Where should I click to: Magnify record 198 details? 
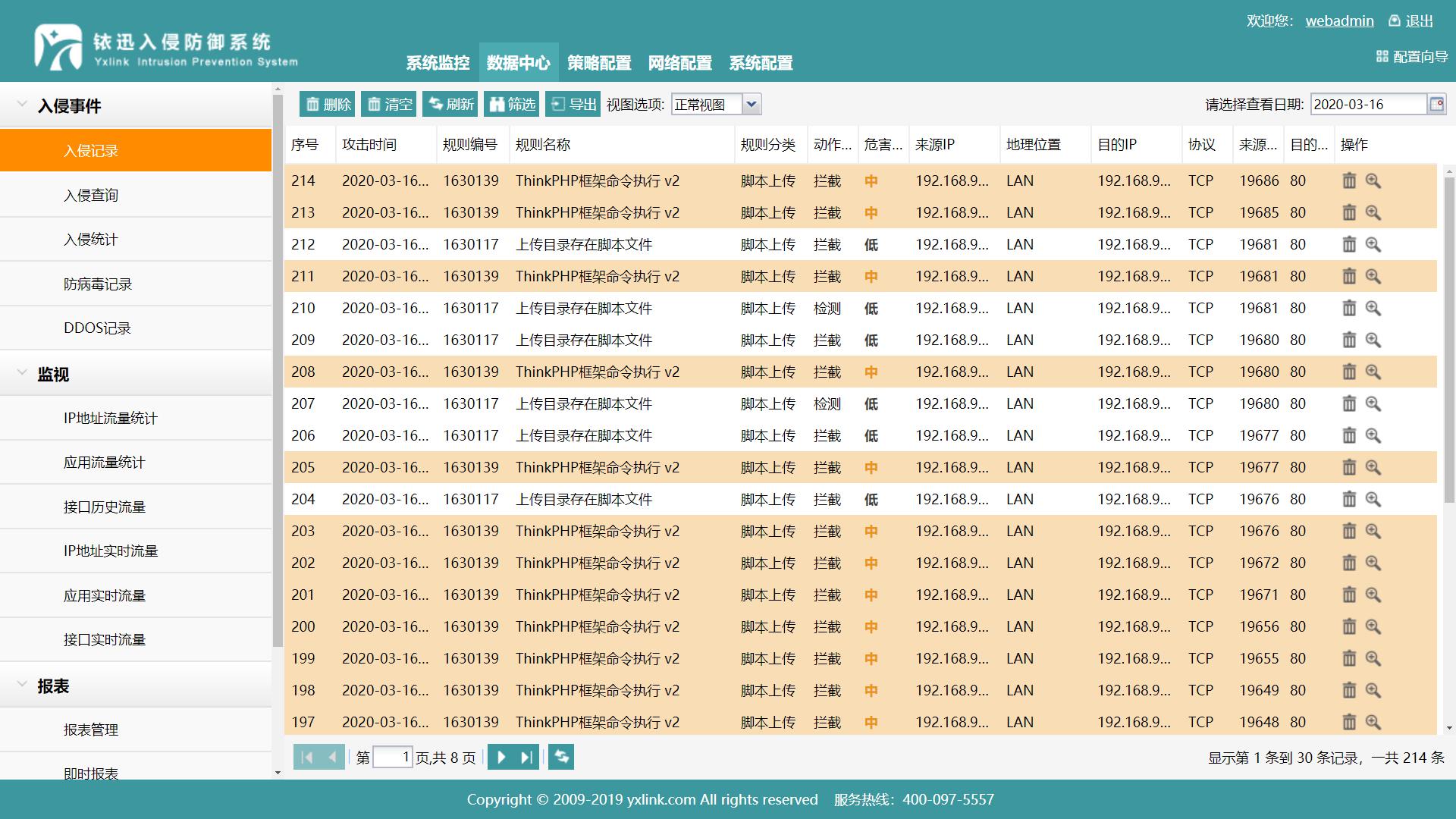click(1373, 690)
